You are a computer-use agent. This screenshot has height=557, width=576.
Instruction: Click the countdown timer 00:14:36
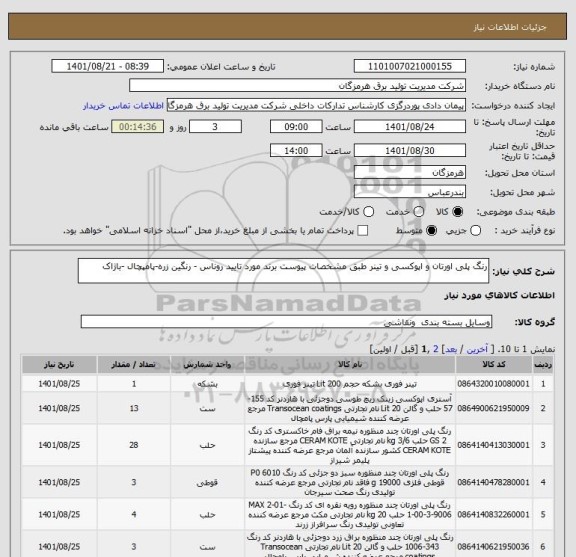pos(137,127)
